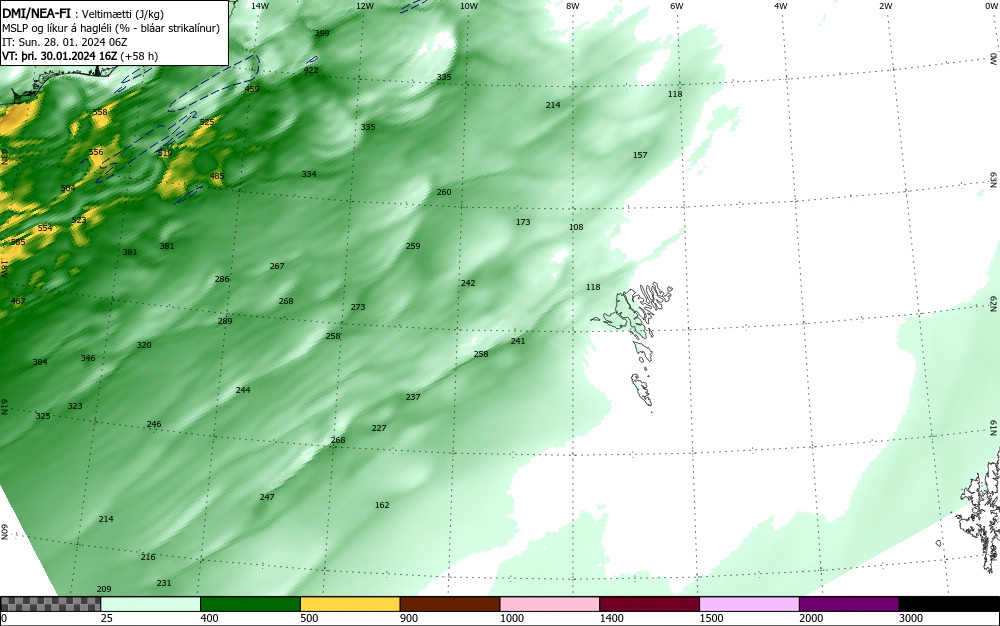The height and width of the screenshot is (626, 1000).
Task: Click the map value 237
Action: point(413,397)
